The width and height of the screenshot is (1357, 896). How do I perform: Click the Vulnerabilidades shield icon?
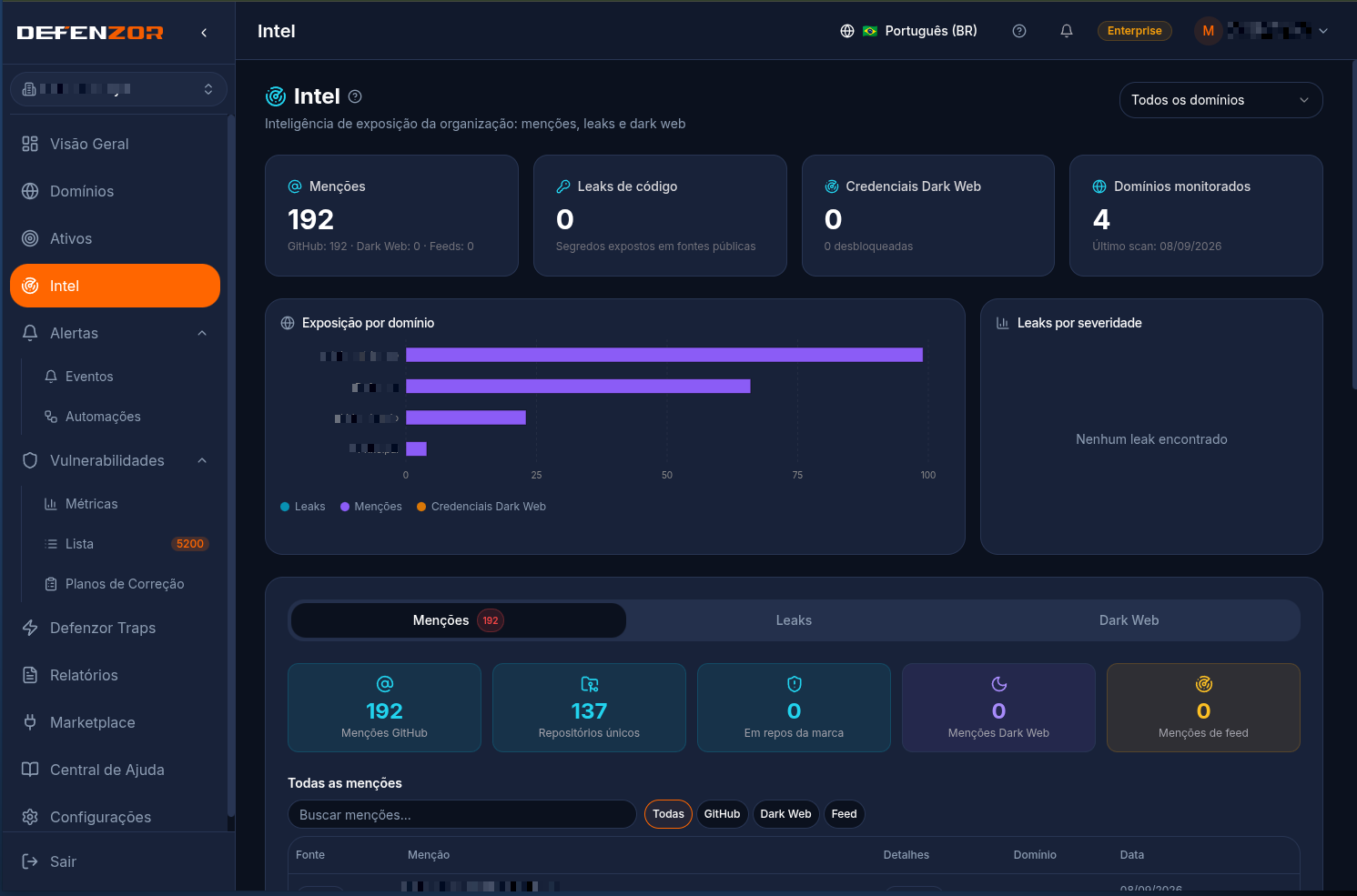tap(30, 460)
